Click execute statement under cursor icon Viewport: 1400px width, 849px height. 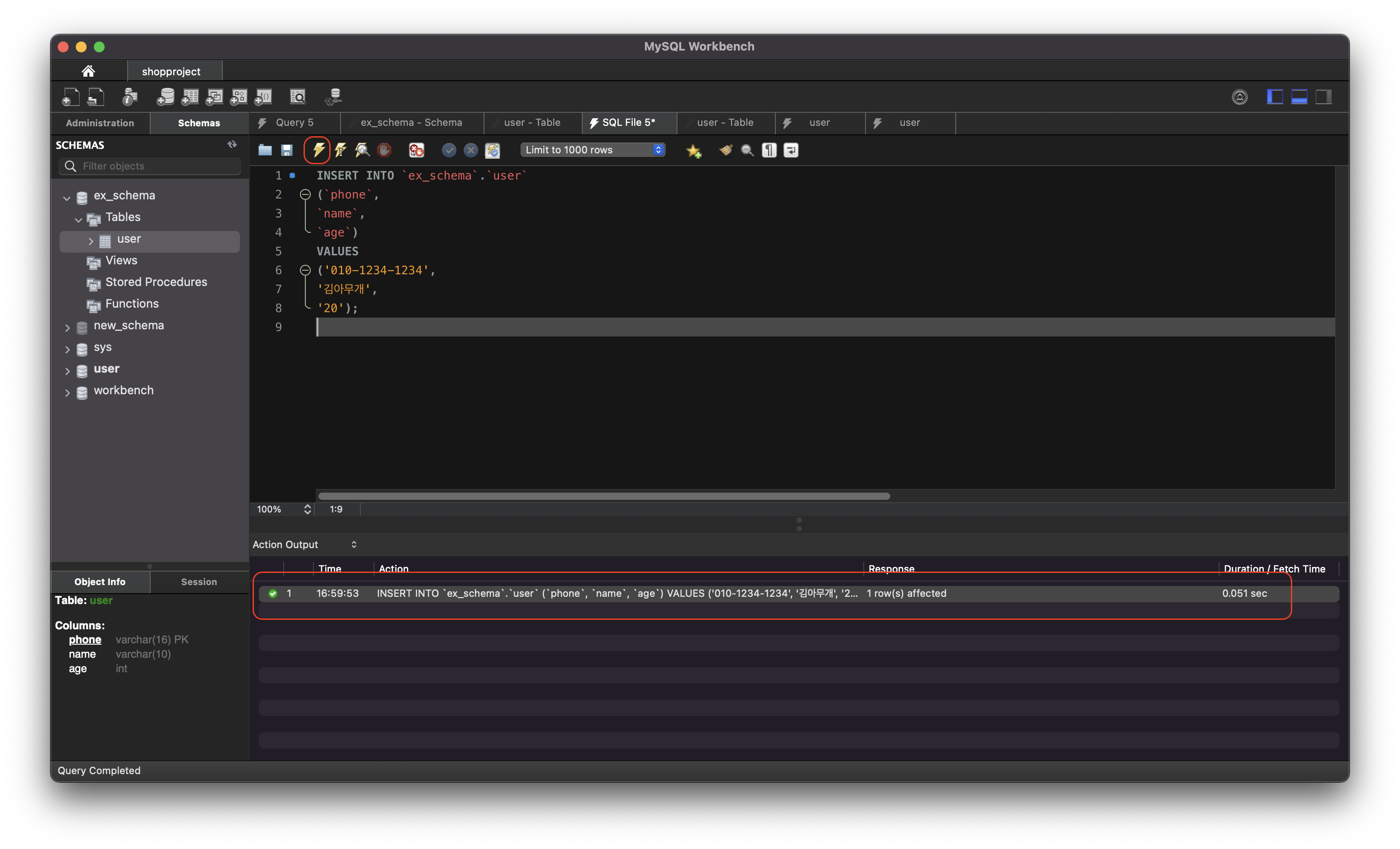[341, 150]
